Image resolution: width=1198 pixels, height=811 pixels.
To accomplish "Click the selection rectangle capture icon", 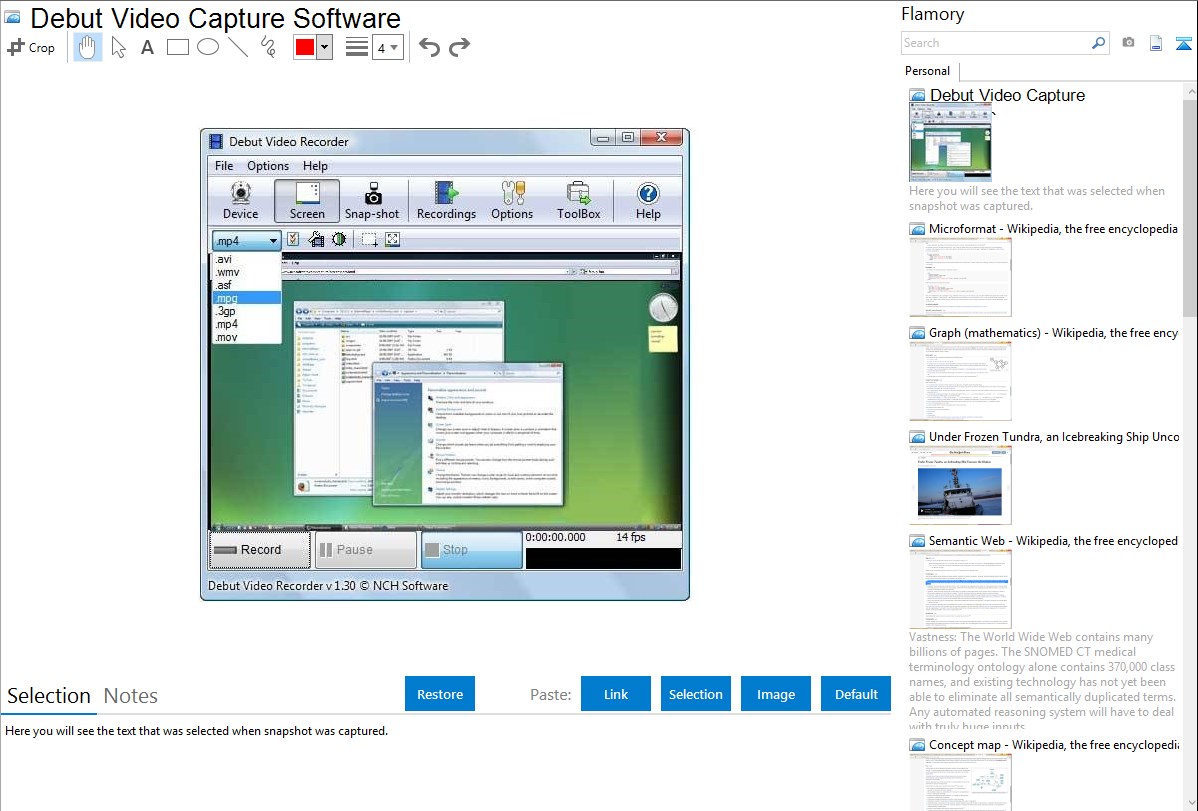I will pyautogui.click(x=369, y=239).
